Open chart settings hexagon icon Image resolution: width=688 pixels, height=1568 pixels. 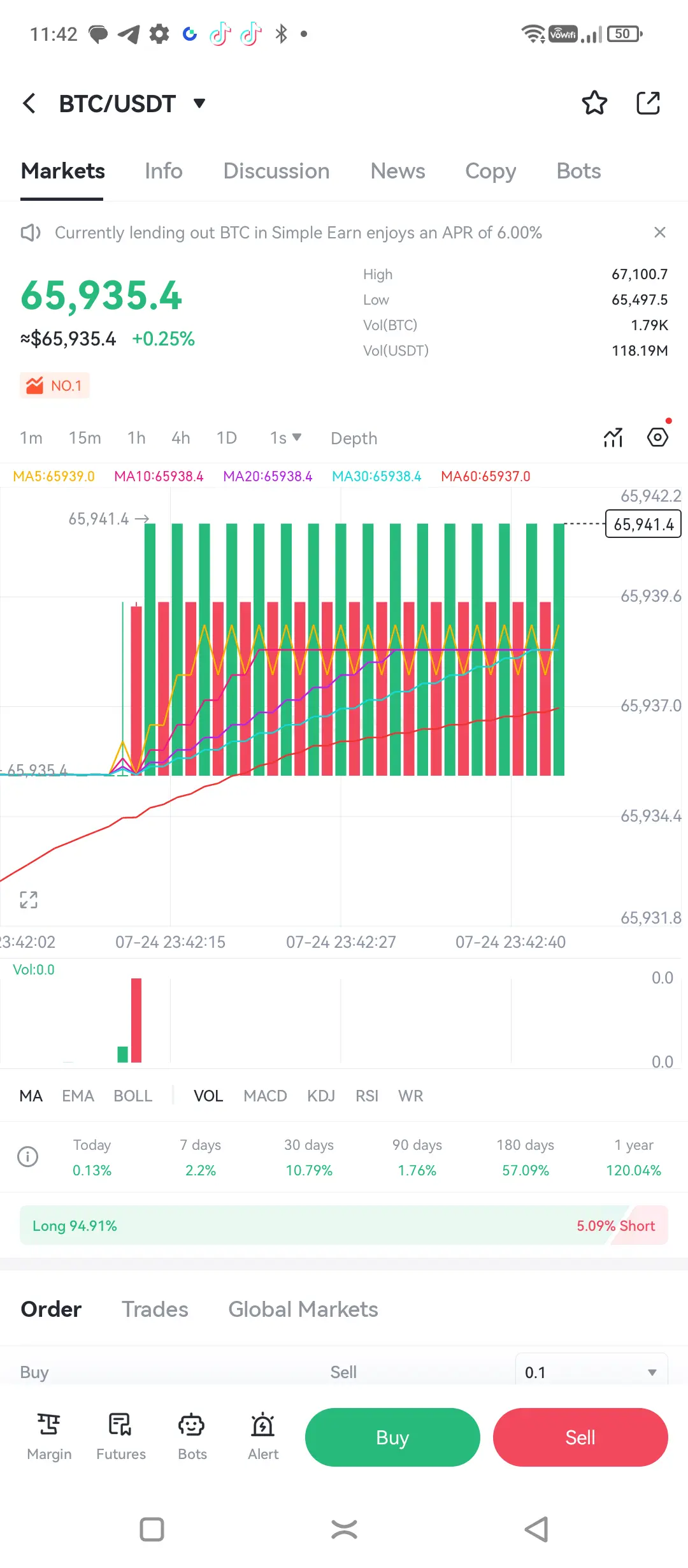(657, 437)
